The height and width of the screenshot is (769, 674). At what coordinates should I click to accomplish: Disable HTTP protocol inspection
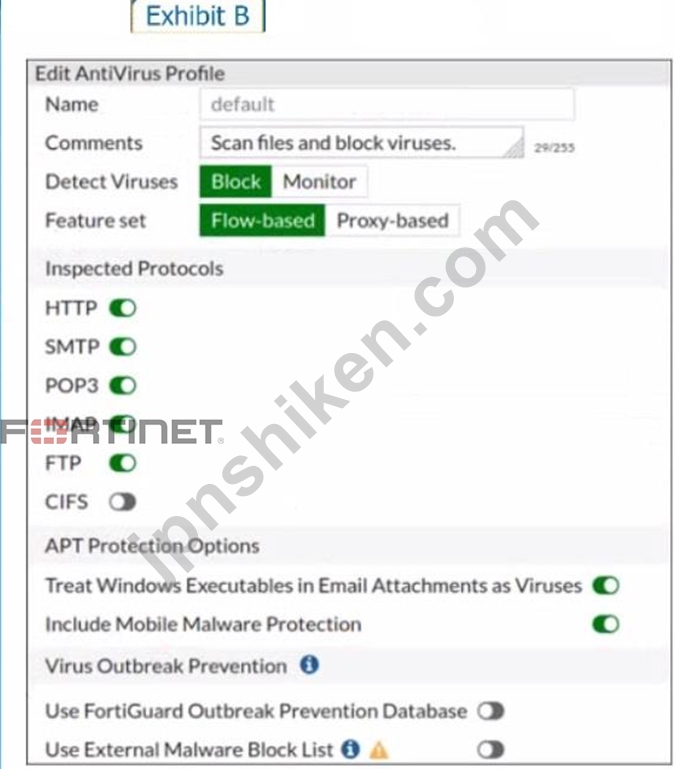pos(123,308)
